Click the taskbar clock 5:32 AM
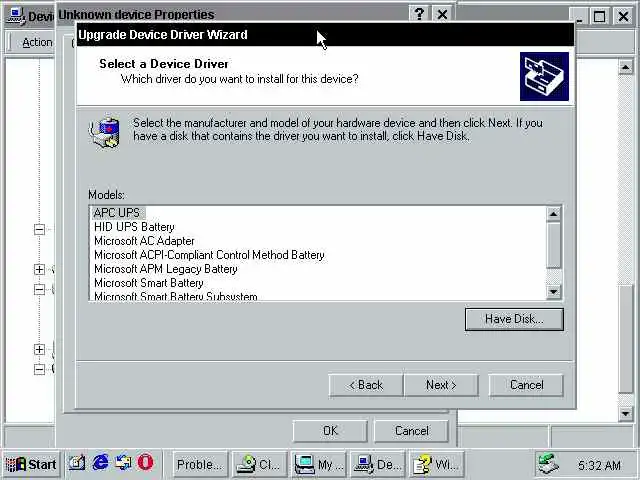Viewport: 640px width, 480px height. point(599,465)
